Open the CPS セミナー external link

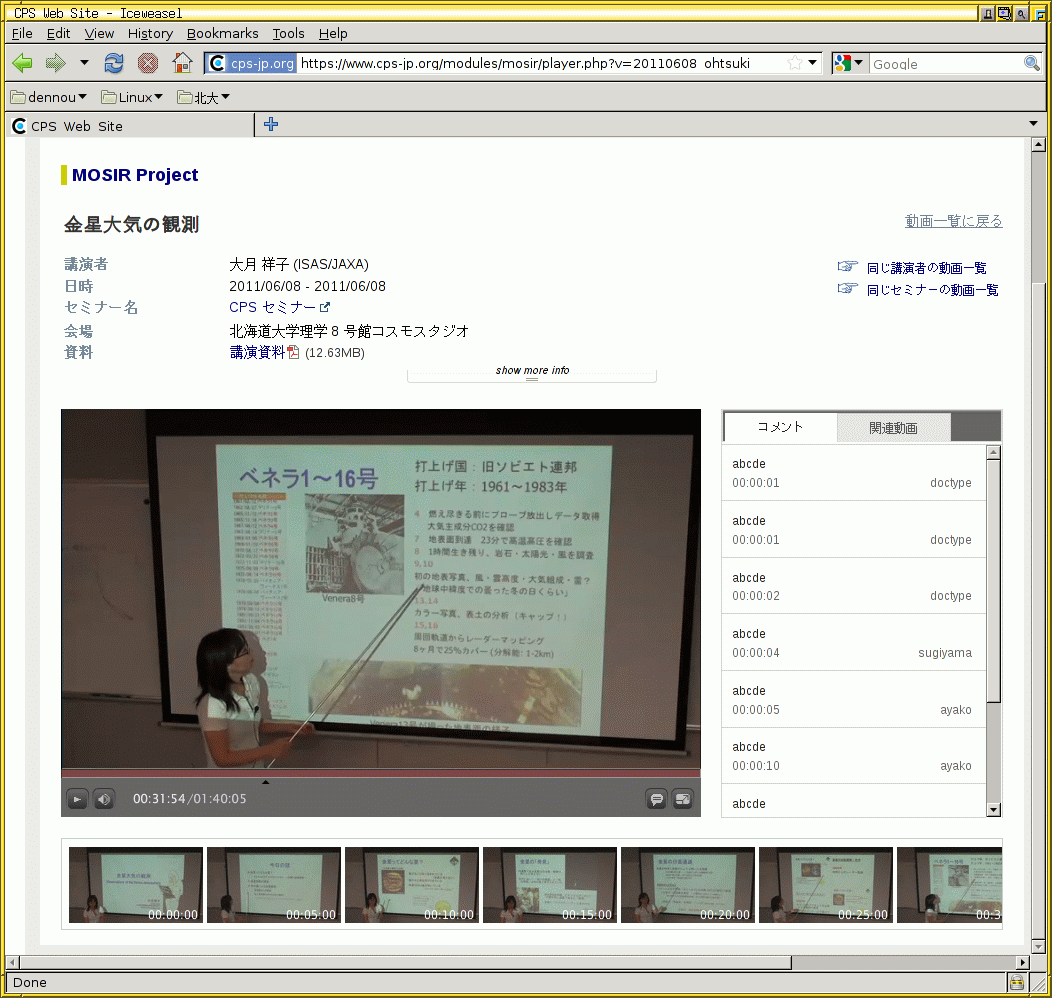(x=279, y=307)
